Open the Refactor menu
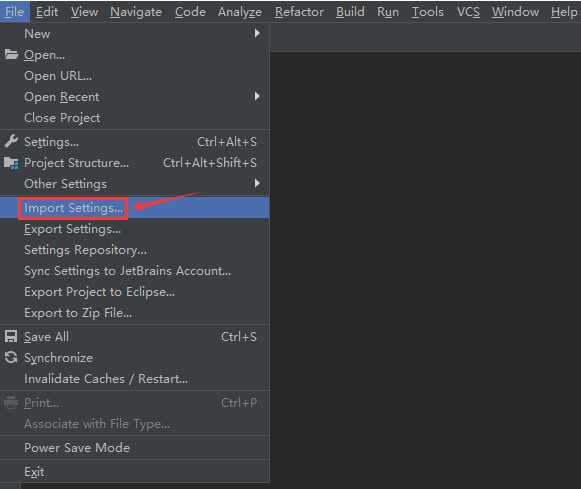Image resolution: width=581 pixels, height=489 pixels. coord(299,12)
